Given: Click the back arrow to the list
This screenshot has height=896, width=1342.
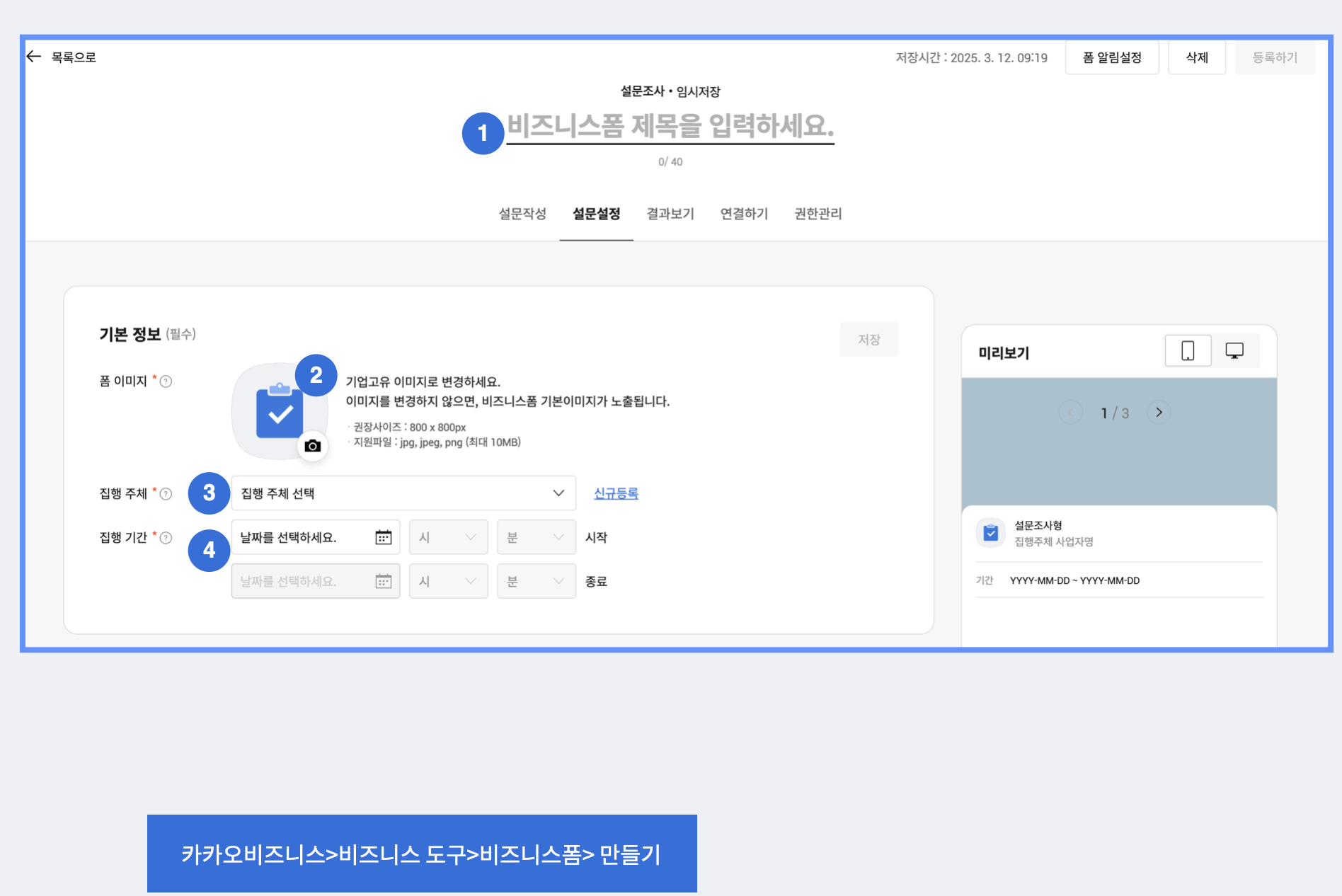Looking at the screenshot, I should (34, 57).
